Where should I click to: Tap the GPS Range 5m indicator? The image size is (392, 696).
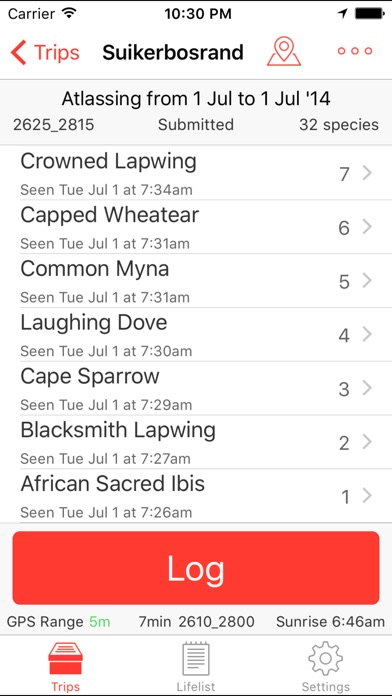coord(59,621)
